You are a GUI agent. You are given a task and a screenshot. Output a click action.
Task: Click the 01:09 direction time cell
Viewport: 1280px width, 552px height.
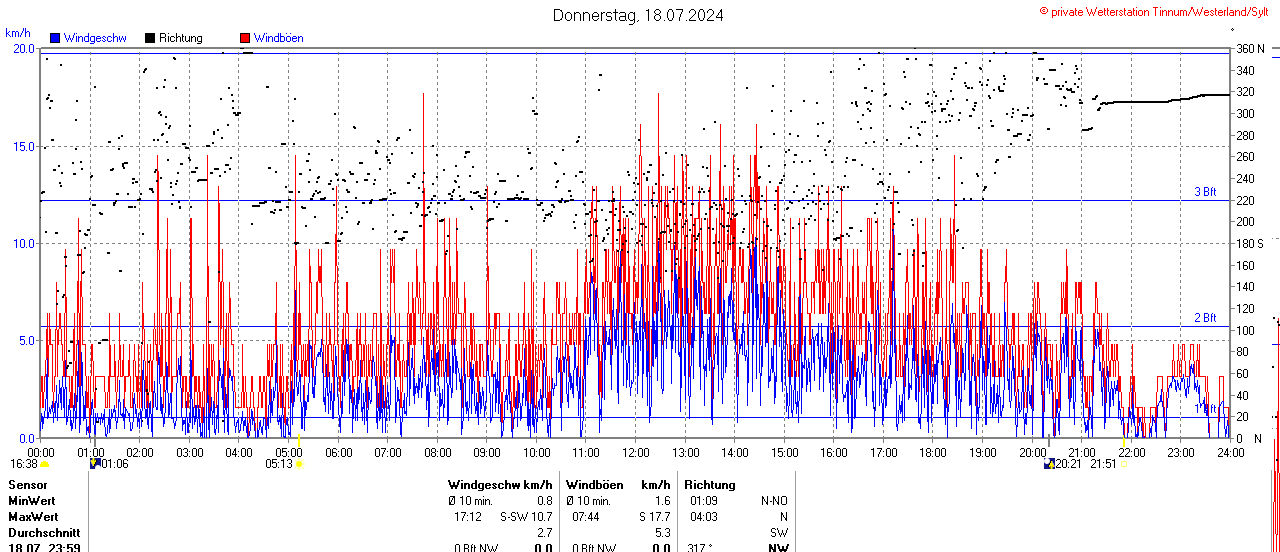click(x=703, y=501)
